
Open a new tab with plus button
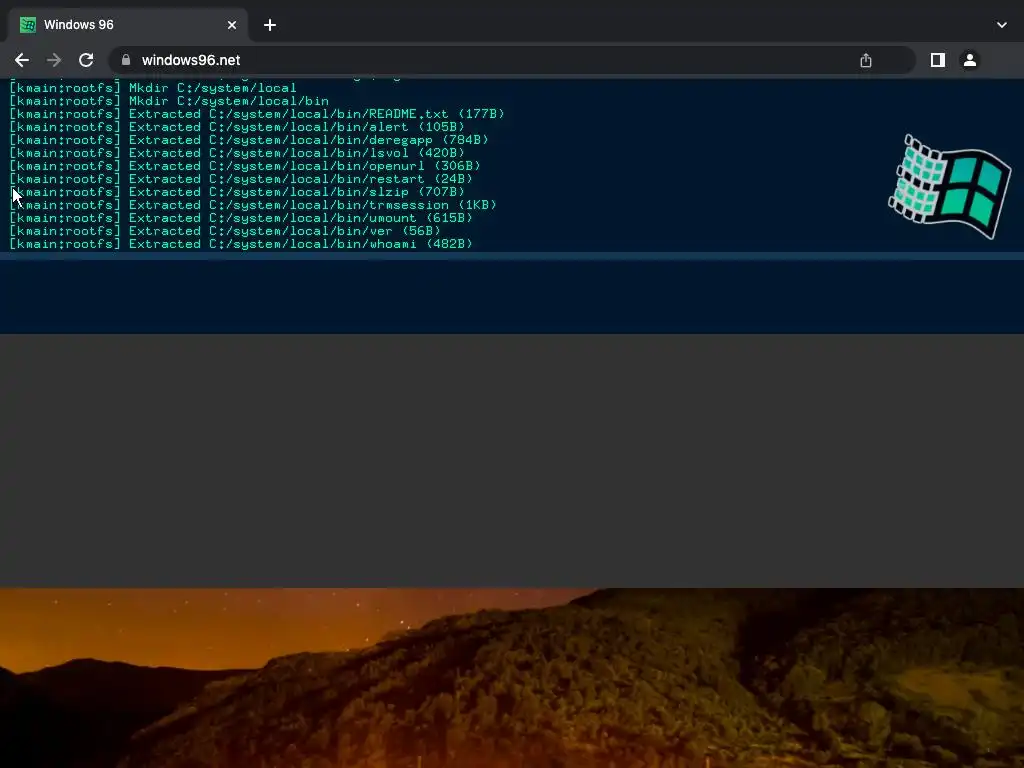(x=270, y=25)
